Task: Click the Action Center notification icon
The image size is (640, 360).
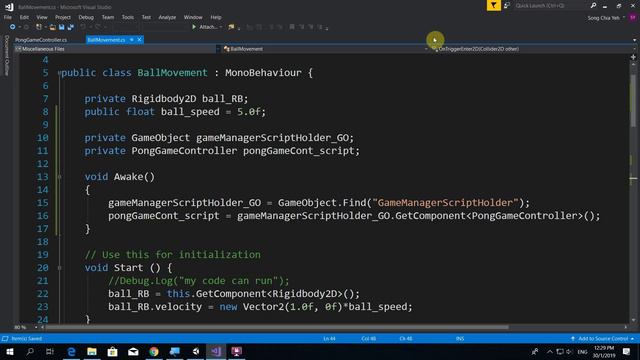Action: (626, 351)
